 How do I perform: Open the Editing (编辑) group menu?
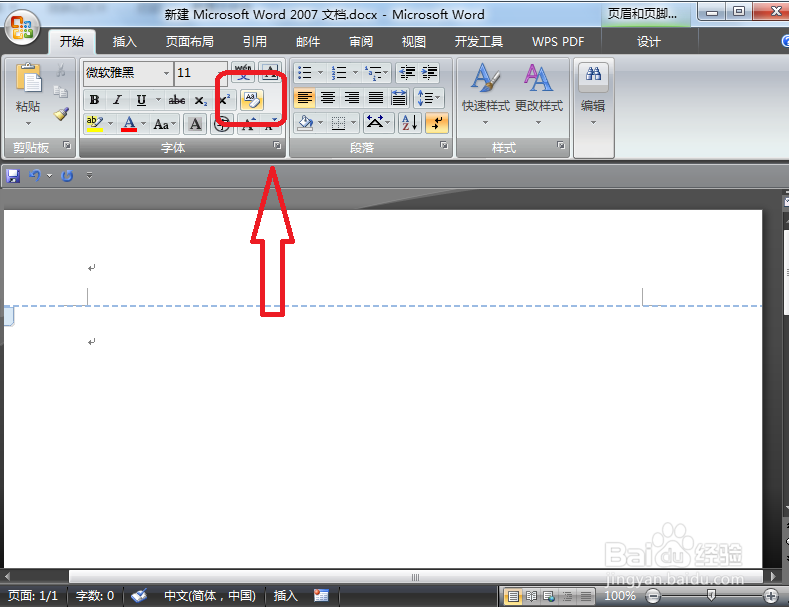point(593,95)
